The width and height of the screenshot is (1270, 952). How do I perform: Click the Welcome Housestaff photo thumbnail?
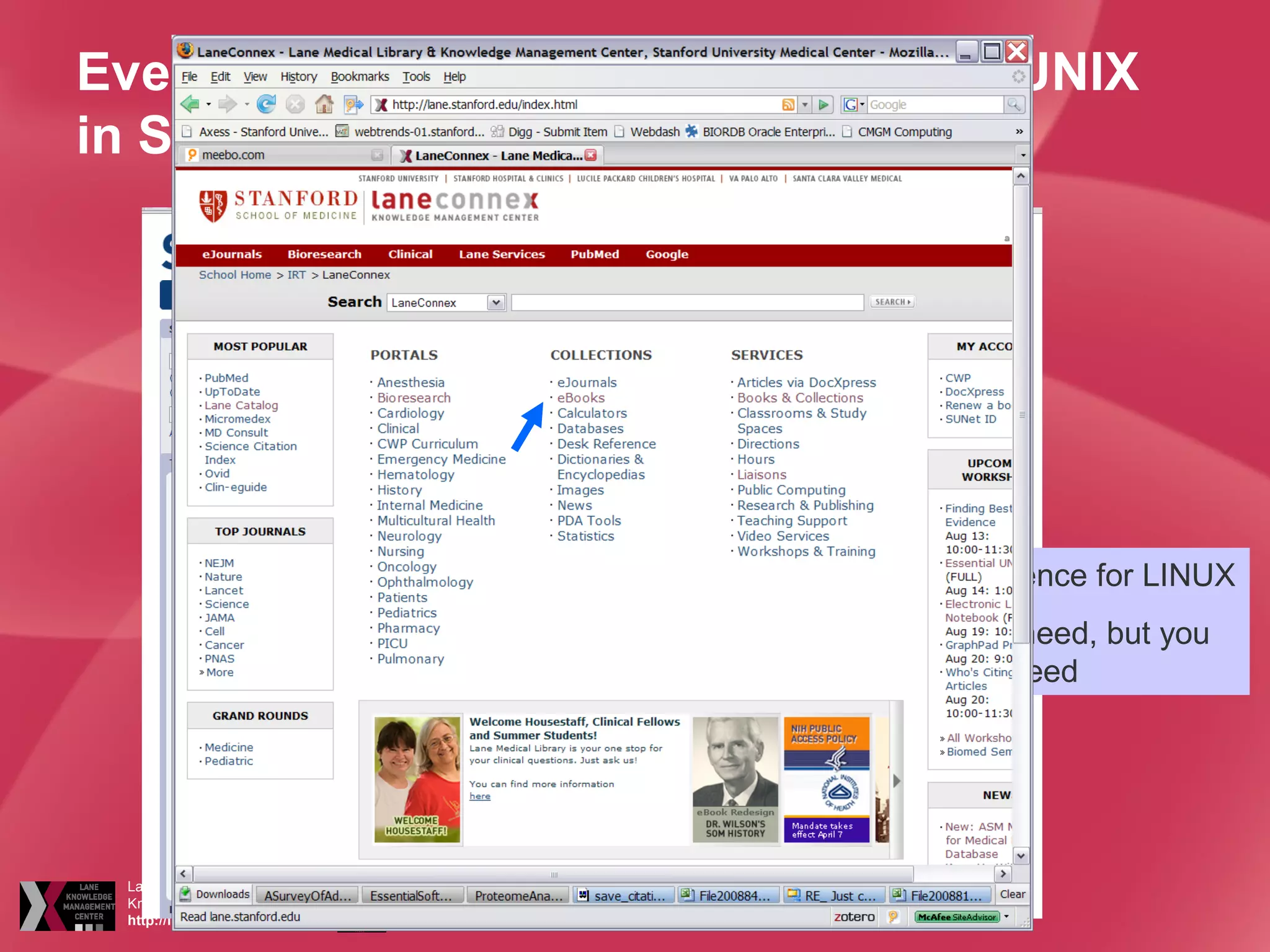tap(417, 780)
